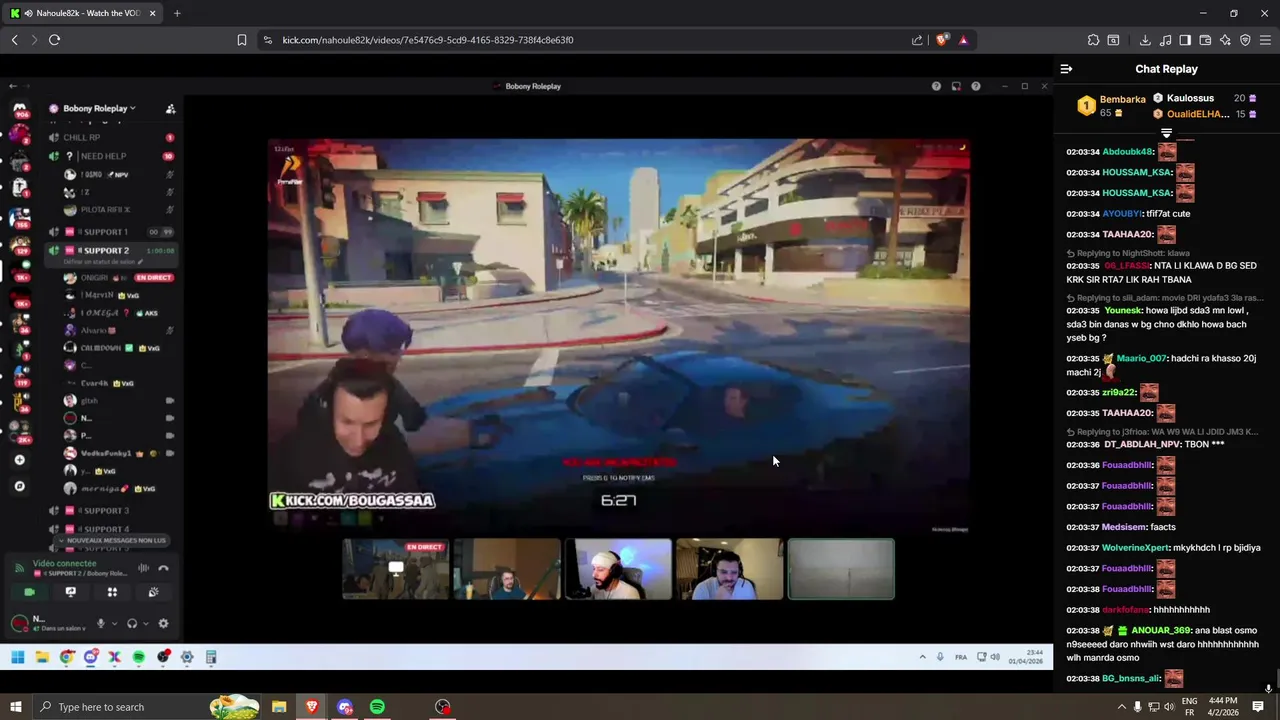
Task: Open browser downloads
Action: pos(1145,40)
